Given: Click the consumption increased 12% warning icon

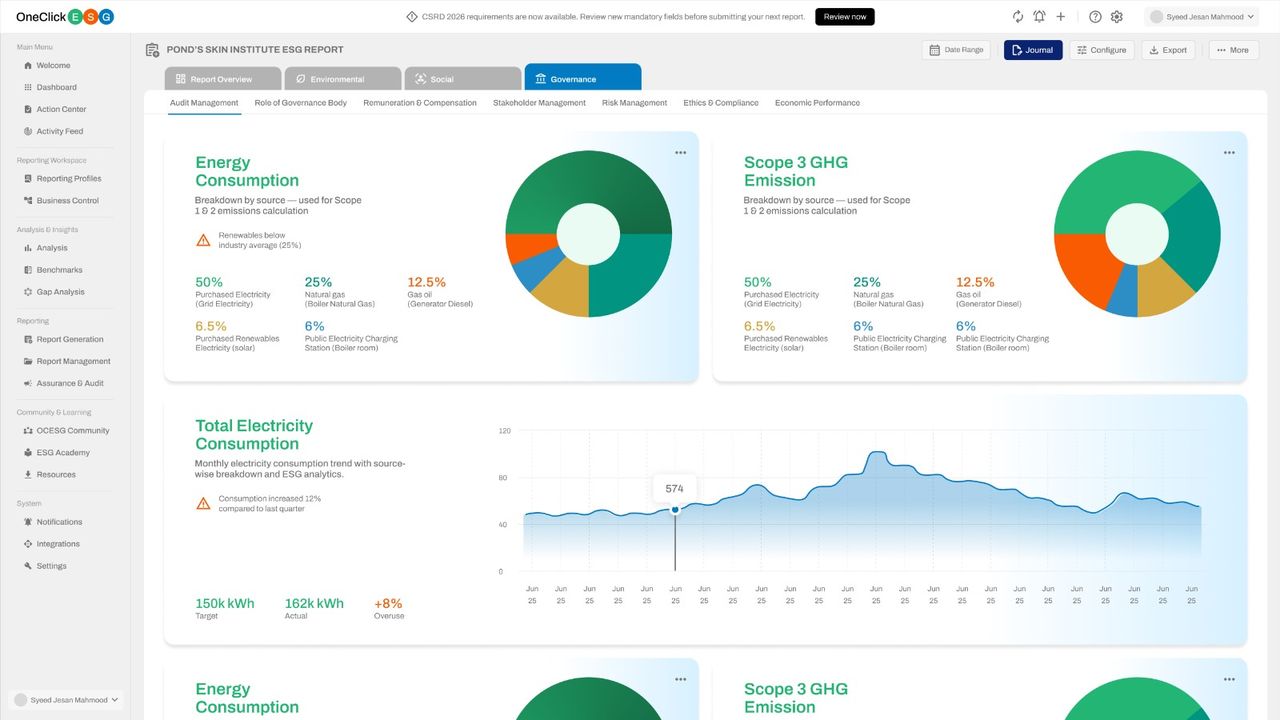Looking at the screenshot, I should [x=203, y=503].
